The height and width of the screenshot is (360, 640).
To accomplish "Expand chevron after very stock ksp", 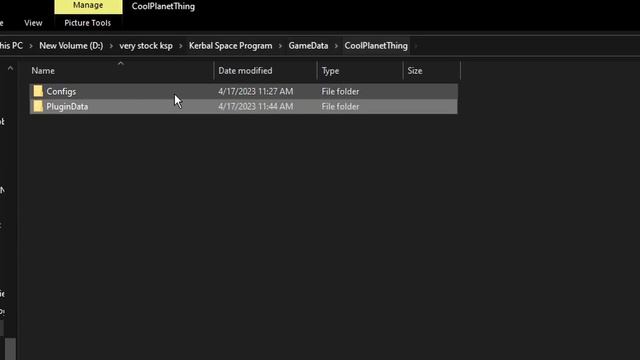I will 180,46.
